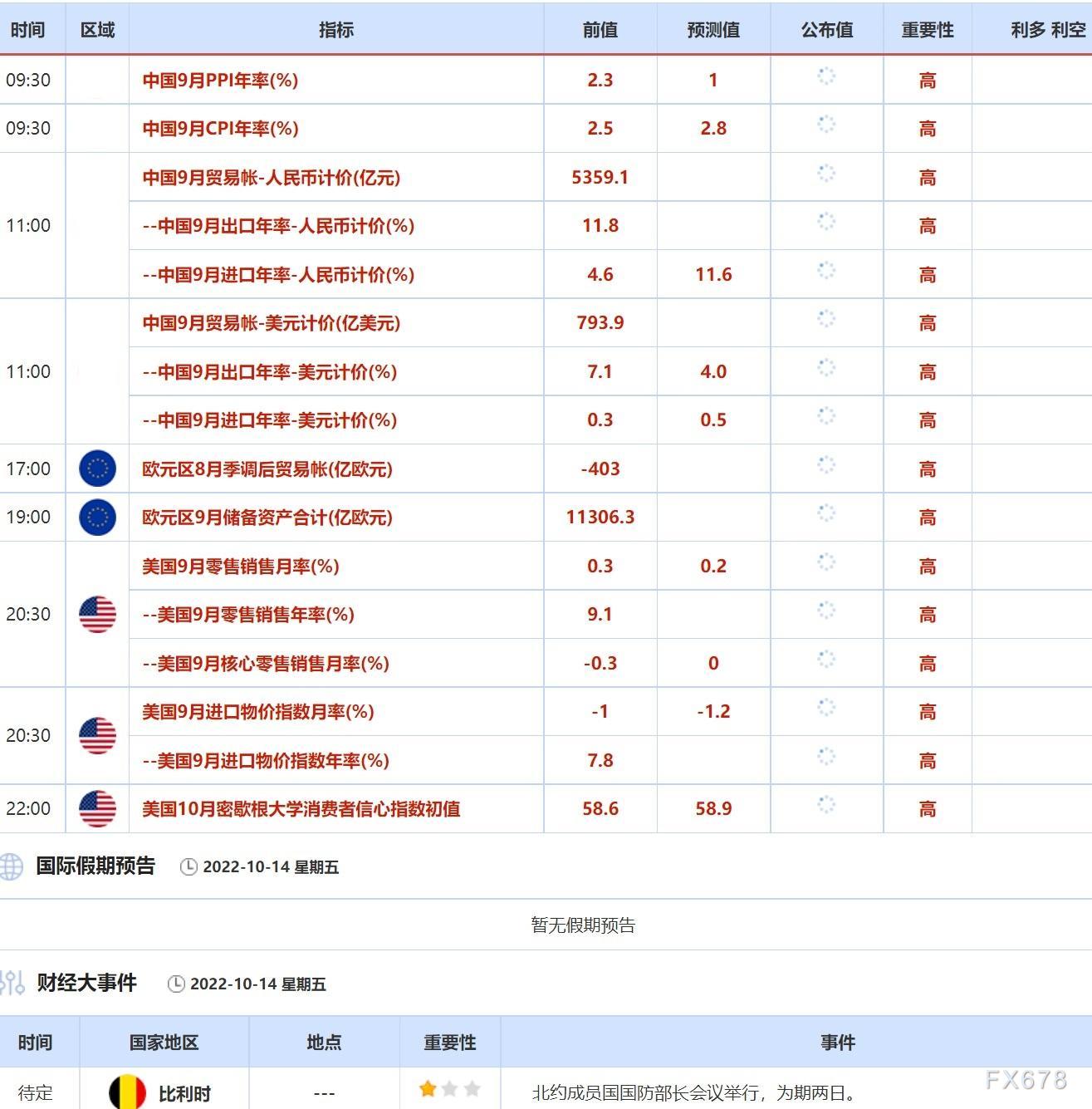Click the EU flag icon at 19:00
Viewport: 1092px width, 1109px height.
click(97, 517)
